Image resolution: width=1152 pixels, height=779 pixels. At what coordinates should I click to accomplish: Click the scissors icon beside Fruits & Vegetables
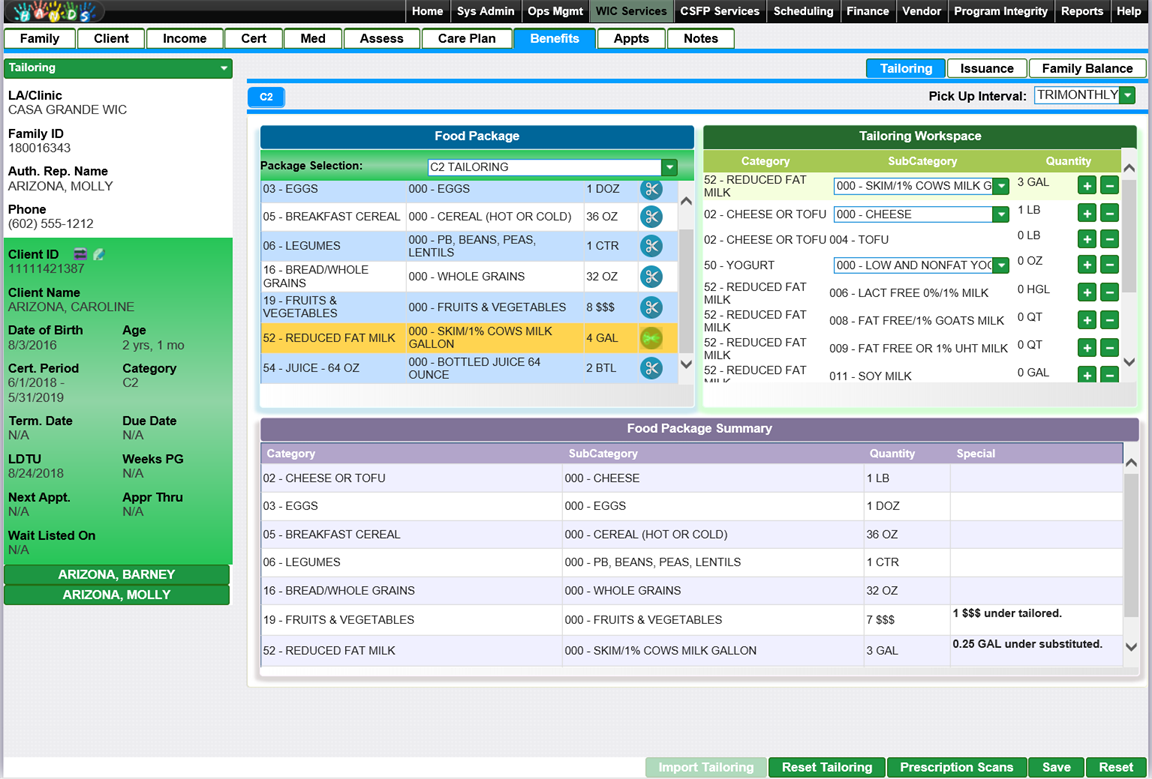point(651,307)
